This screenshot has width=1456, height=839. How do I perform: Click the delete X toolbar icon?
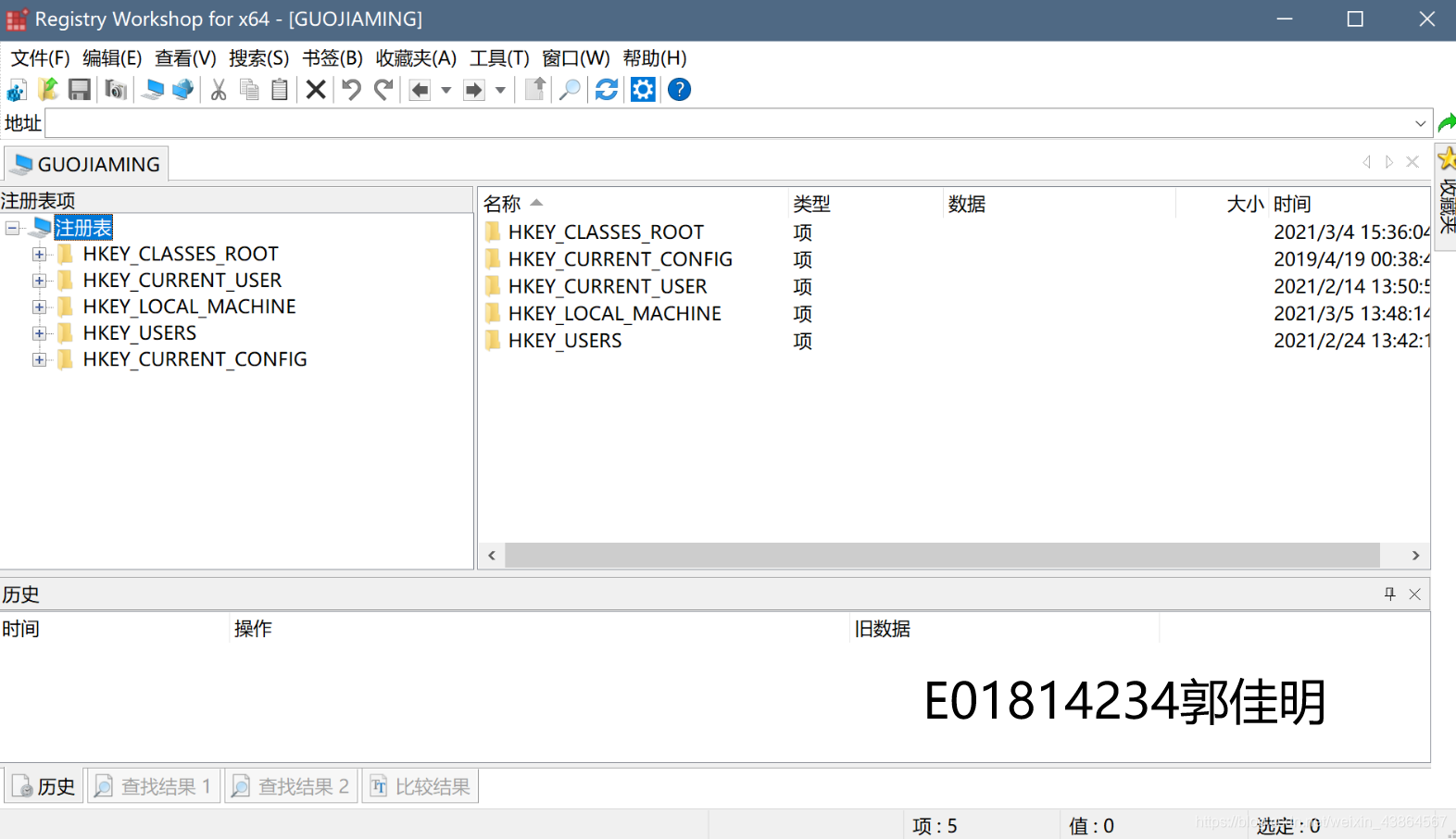pyautogui.click(x=316, y=90)
